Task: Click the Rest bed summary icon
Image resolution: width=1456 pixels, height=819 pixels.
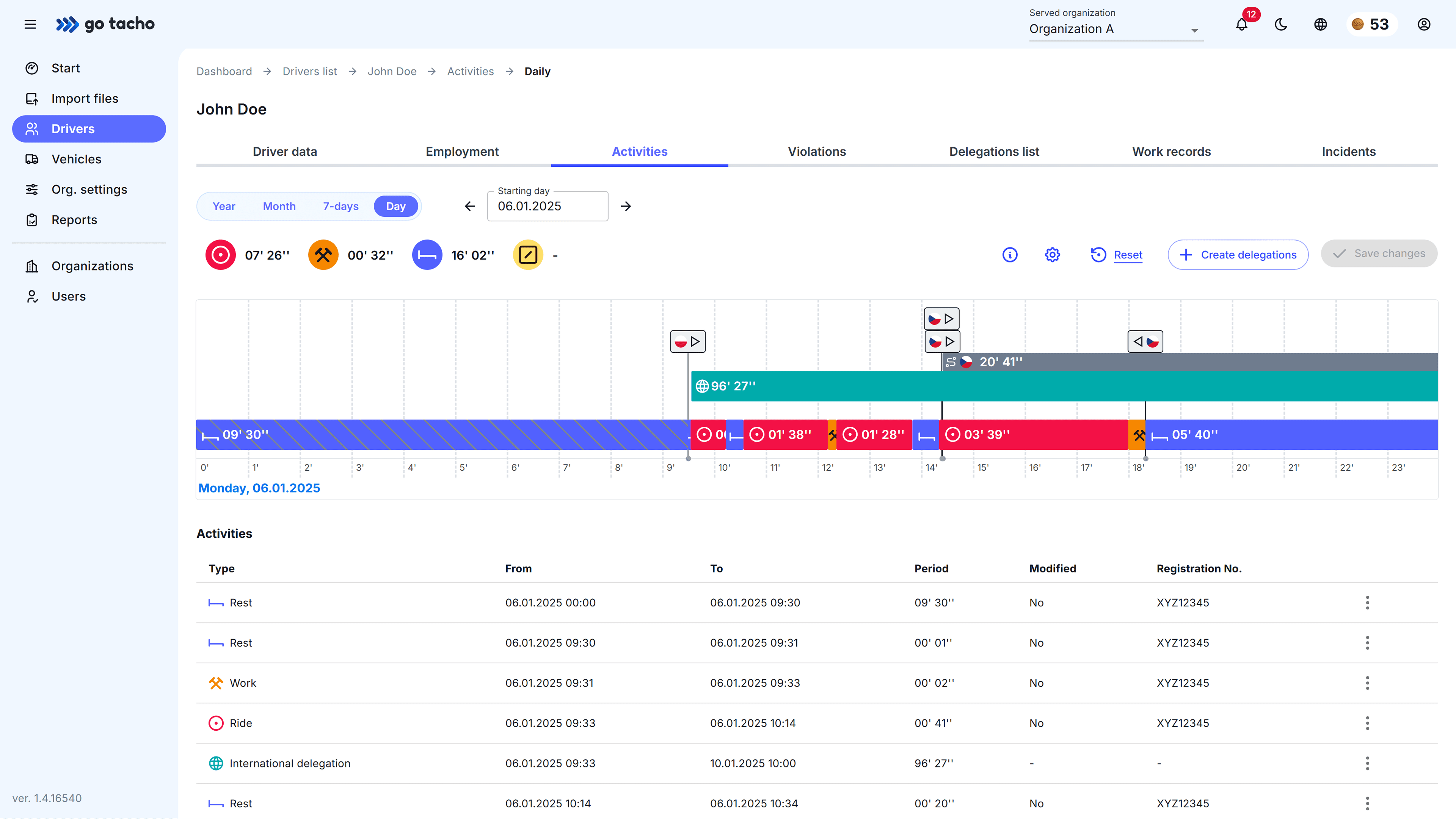Action: pyautogui.click(x=427, y=255)
